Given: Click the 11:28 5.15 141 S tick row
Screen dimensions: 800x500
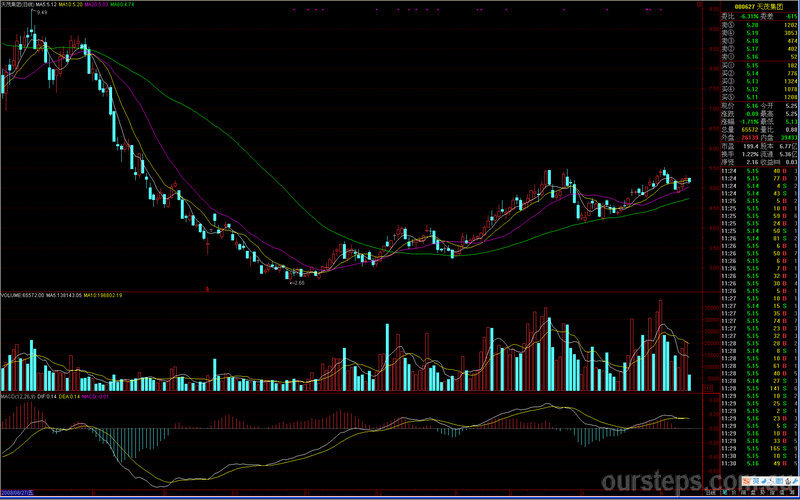Looking at the screenshot, I should (x=759, y=388).
